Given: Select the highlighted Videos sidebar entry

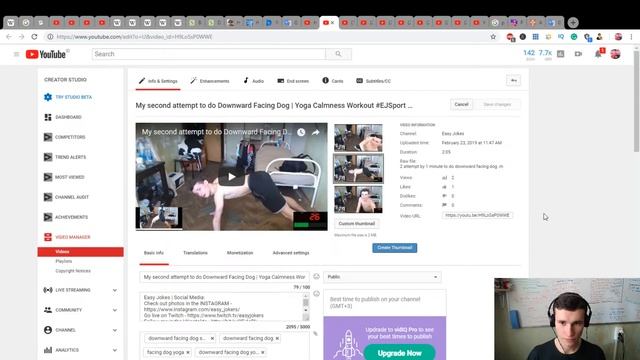Looking at the screenshot, I should [80, 252].
